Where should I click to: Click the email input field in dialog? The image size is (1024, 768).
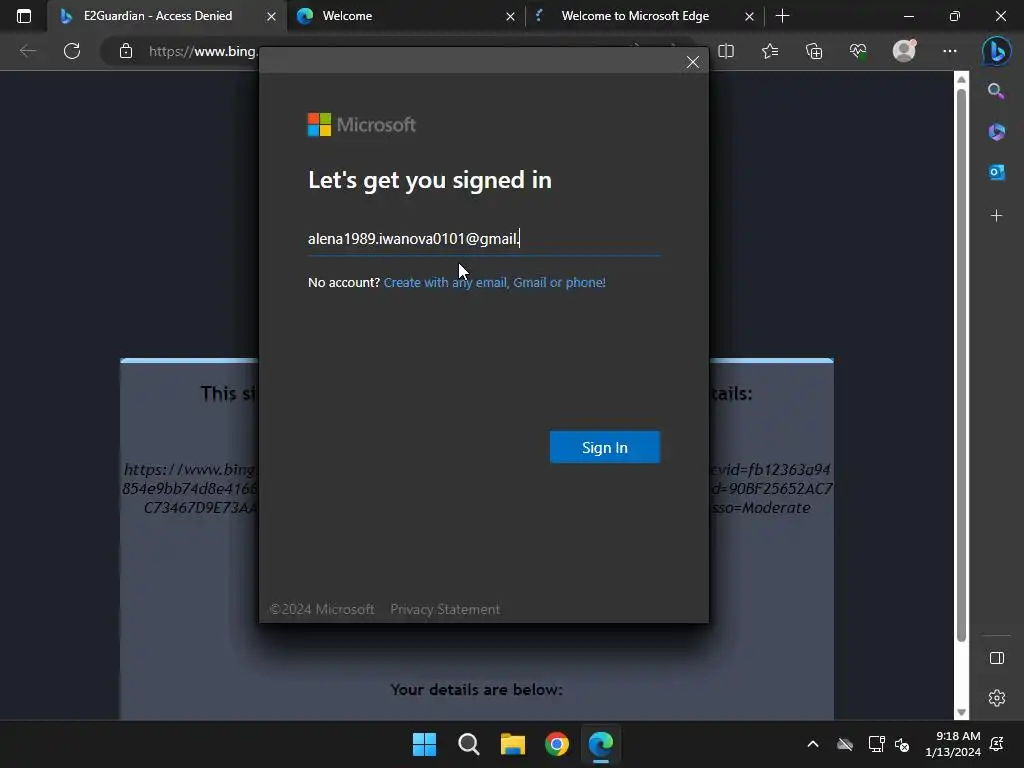coord(484,239)
